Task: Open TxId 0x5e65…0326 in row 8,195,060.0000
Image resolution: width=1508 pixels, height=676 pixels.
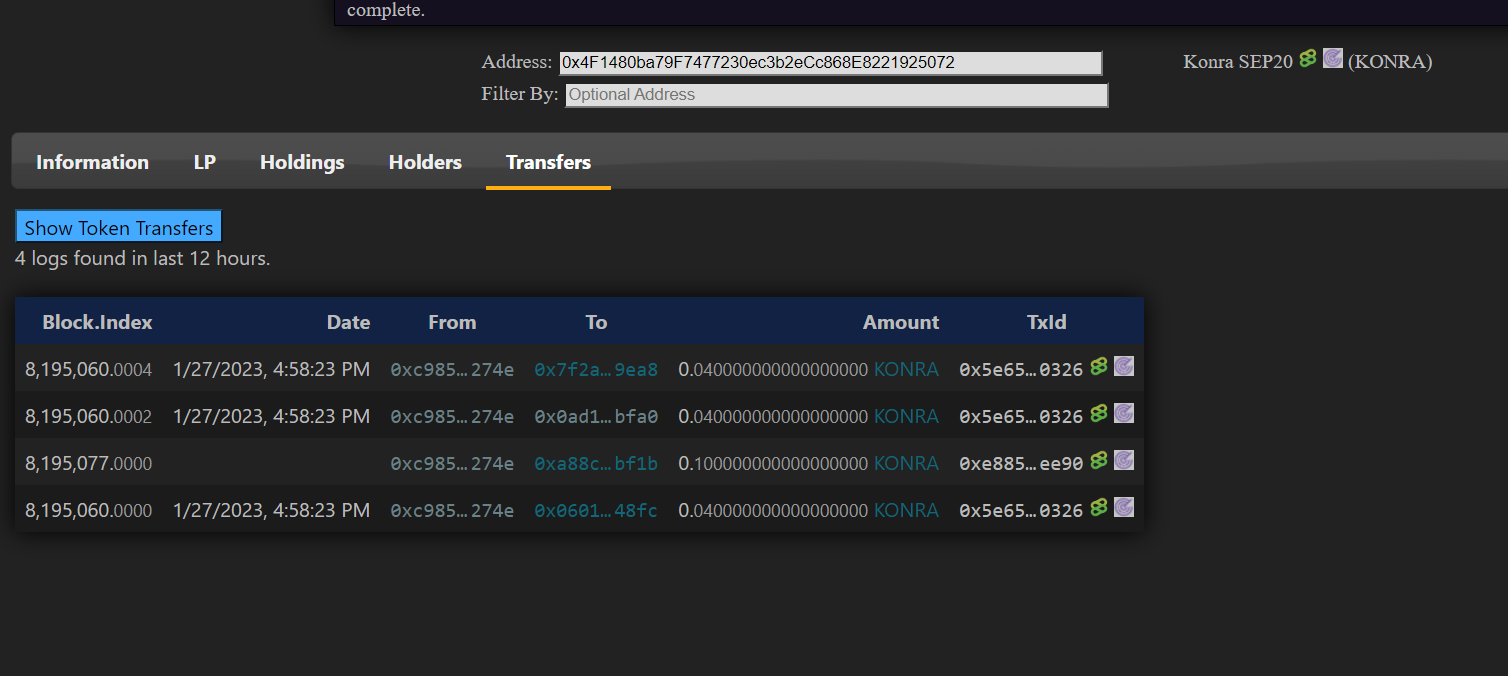Action: pos(1021,511)
